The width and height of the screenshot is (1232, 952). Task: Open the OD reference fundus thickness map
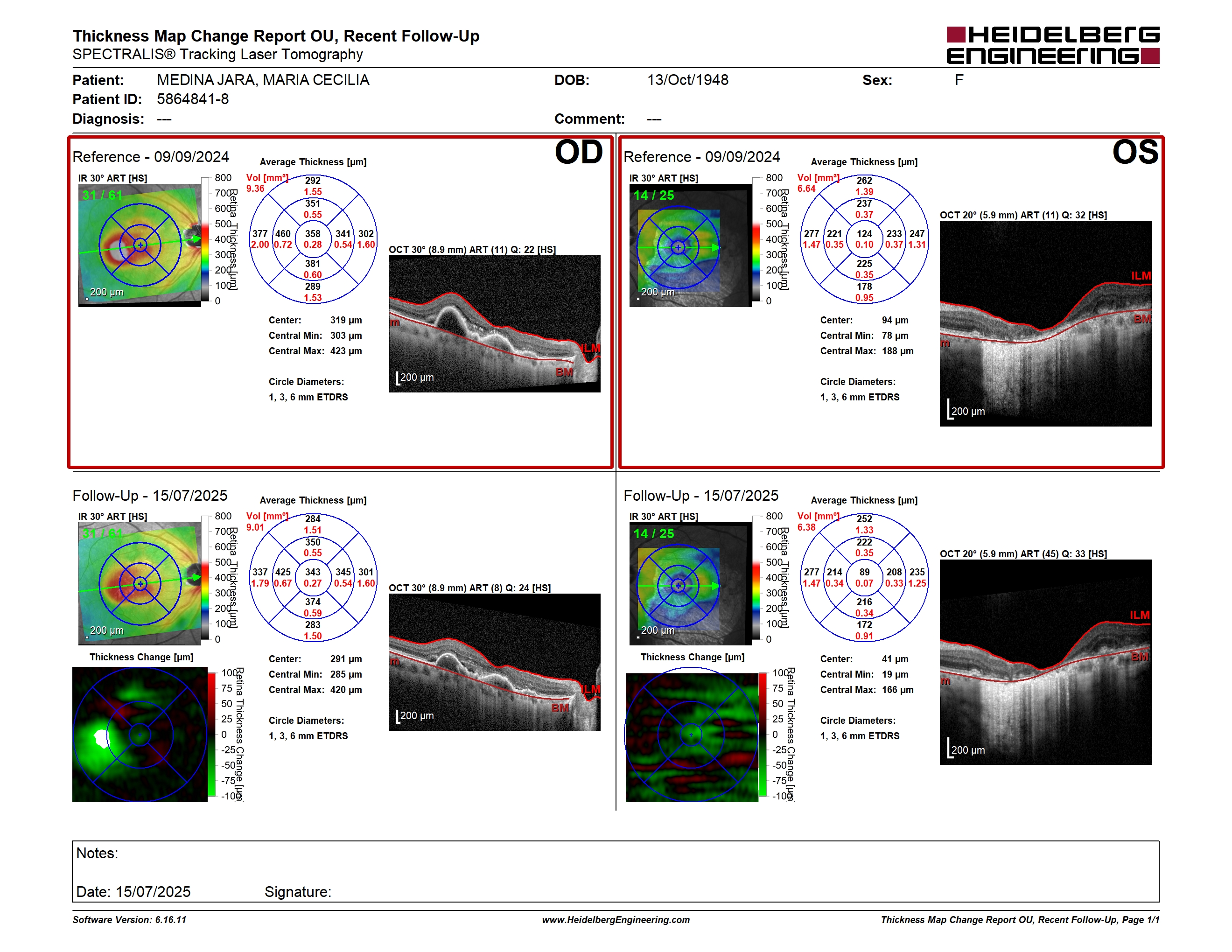point(140,245)
